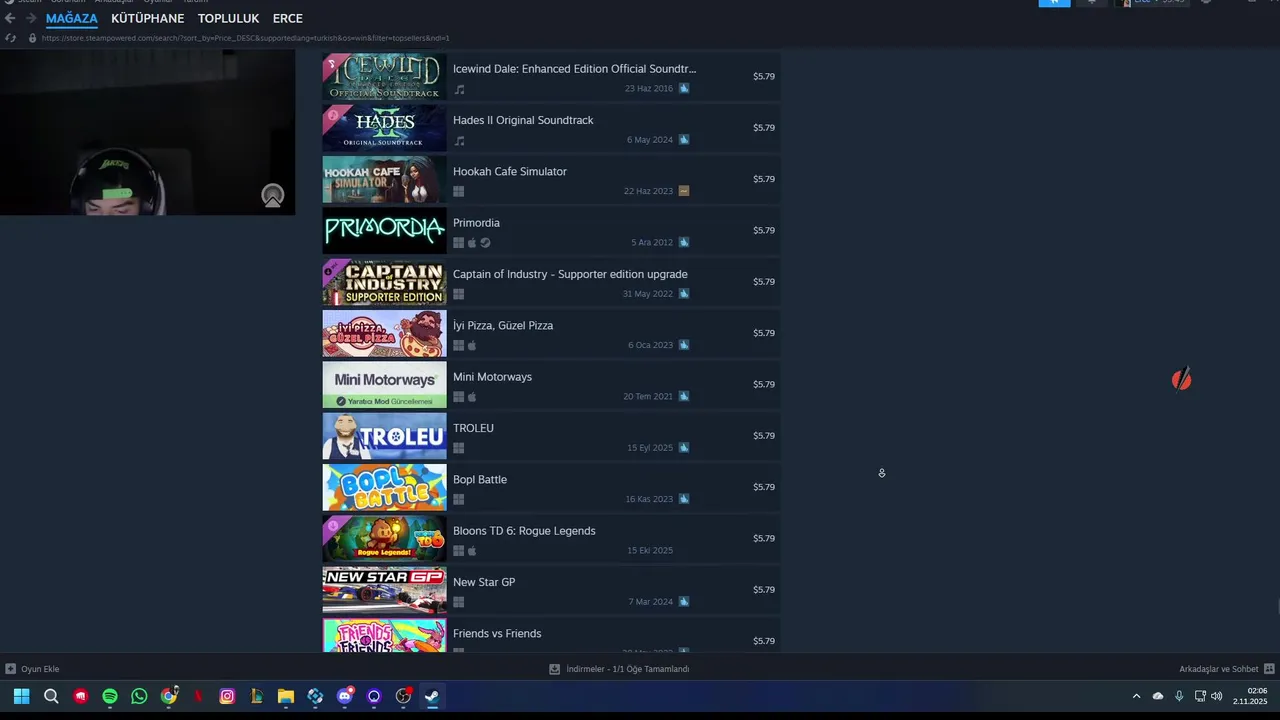This screenshot has width=1280, height=720.
Task: Click the review thumbs-up icon on Mini Motorways row
Action: (684, 396)
